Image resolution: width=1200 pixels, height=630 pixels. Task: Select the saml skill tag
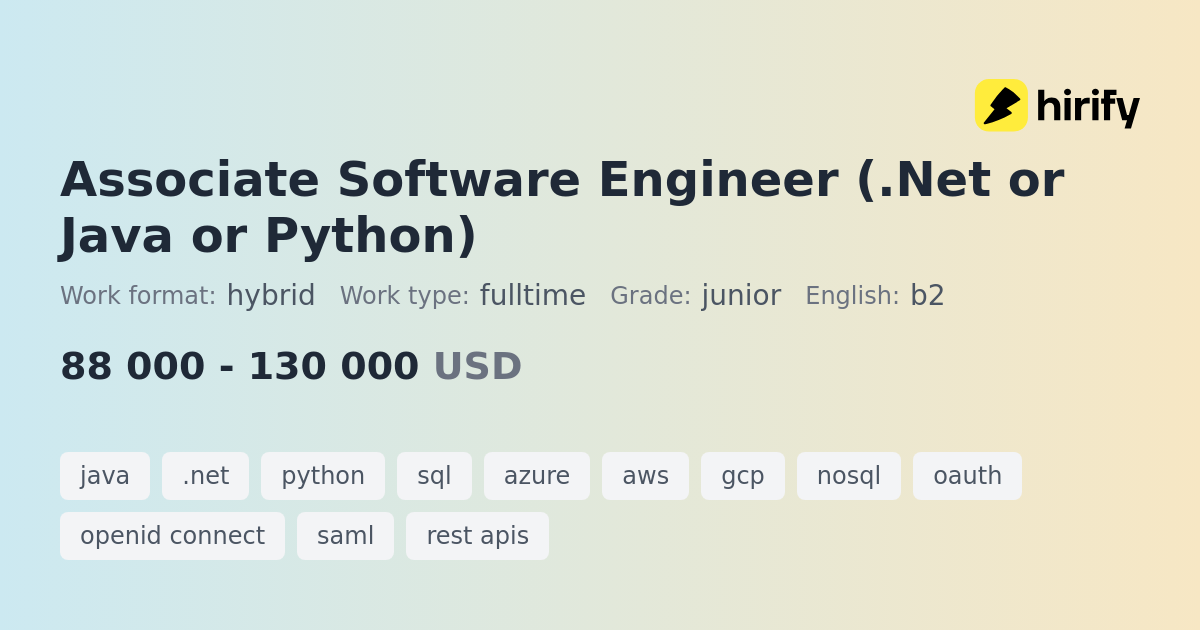pos(345,536)
